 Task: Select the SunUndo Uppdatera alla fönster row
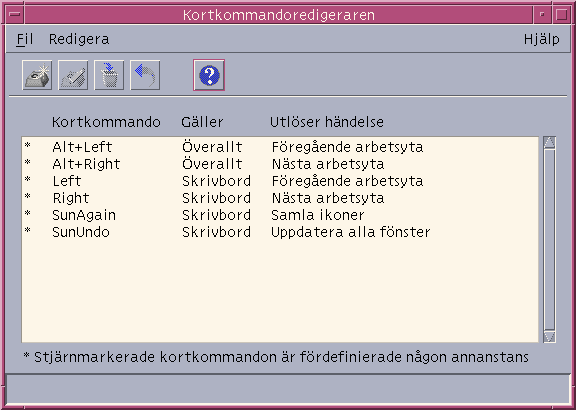[x=280, y=232]
